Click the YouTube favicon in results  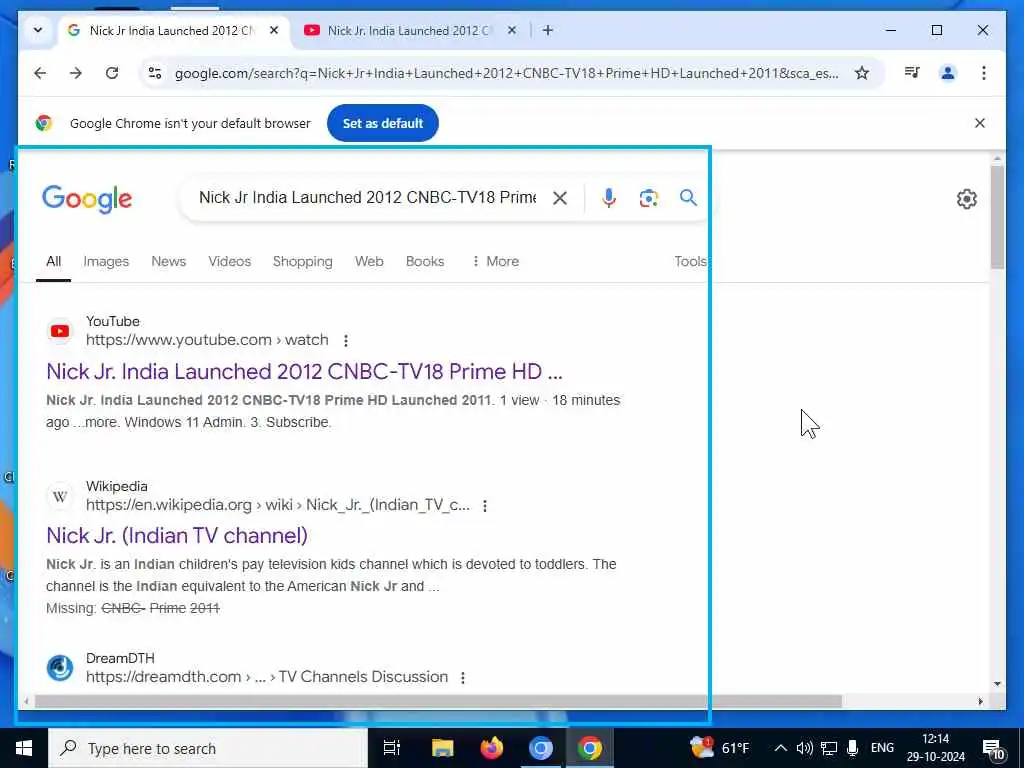click(60, 331)
